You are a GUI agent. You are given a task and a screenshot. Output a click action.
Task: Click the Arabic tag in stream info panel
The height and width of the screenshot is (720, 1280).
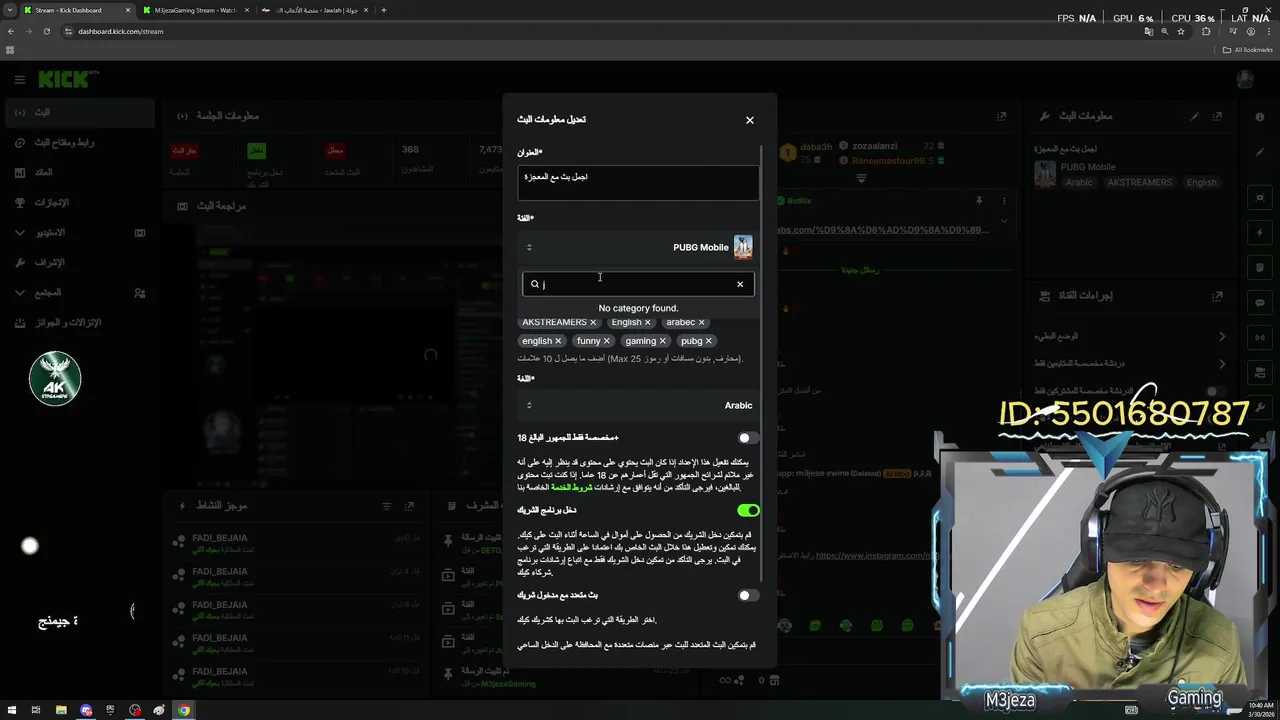tap(1079, 183)
